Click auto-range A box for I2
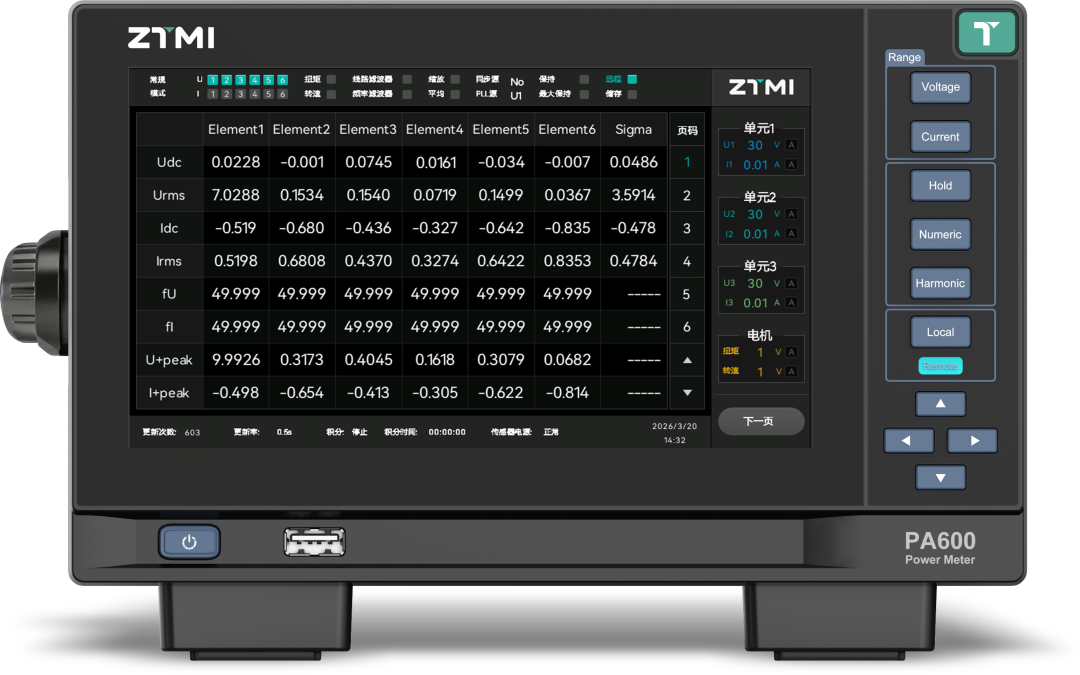The image size is (1080, 675). 791,233
